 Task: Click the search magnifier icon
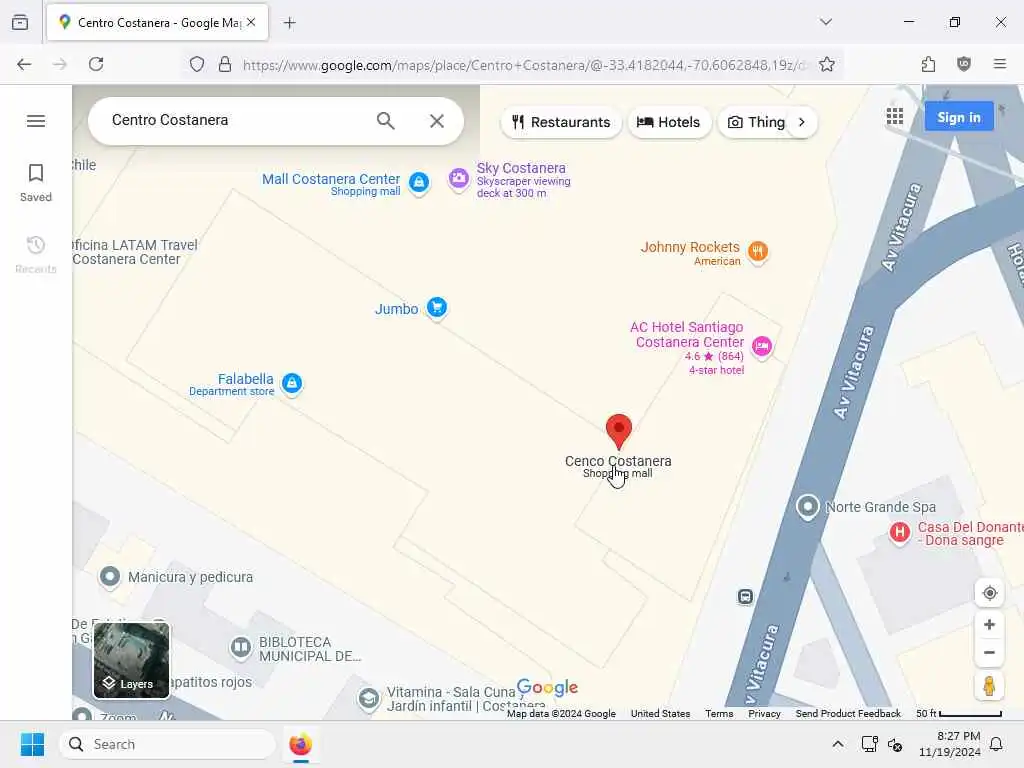pyautogui.click(x=385, y=121)
